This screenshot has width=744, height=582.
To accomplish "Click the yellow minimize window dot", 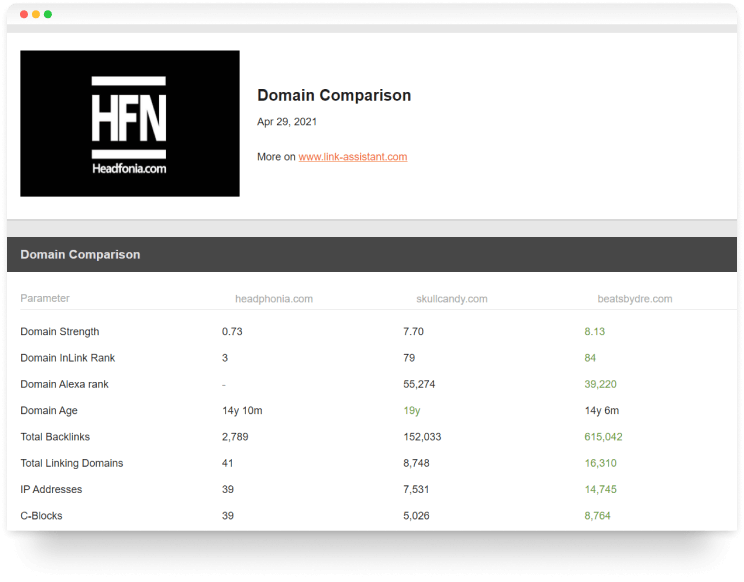I will pos(36,15).
